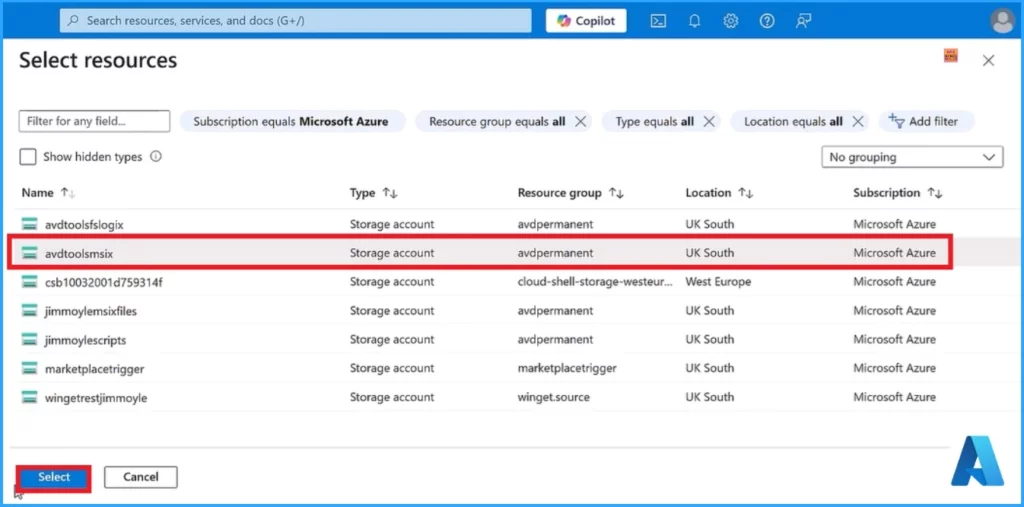Click storage icon beside jimmoylemsixfiles
This screenshot has height=507, width=1024.
coord(29,310)
